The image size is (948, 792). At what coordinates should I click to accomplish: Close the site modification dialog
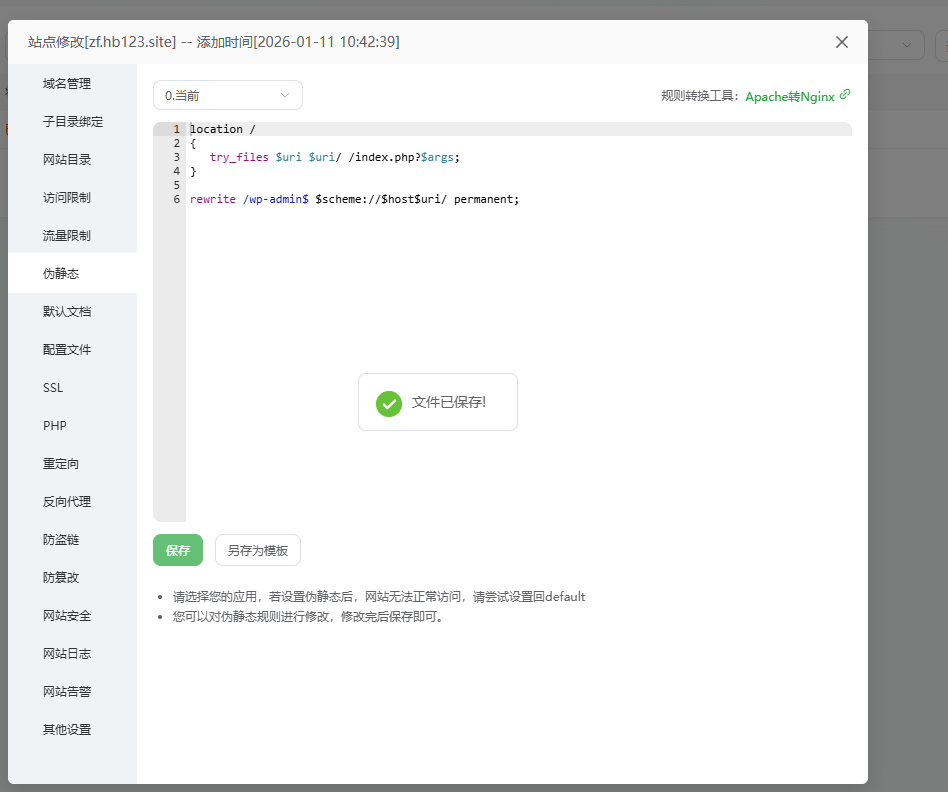(x=841, y=42)
